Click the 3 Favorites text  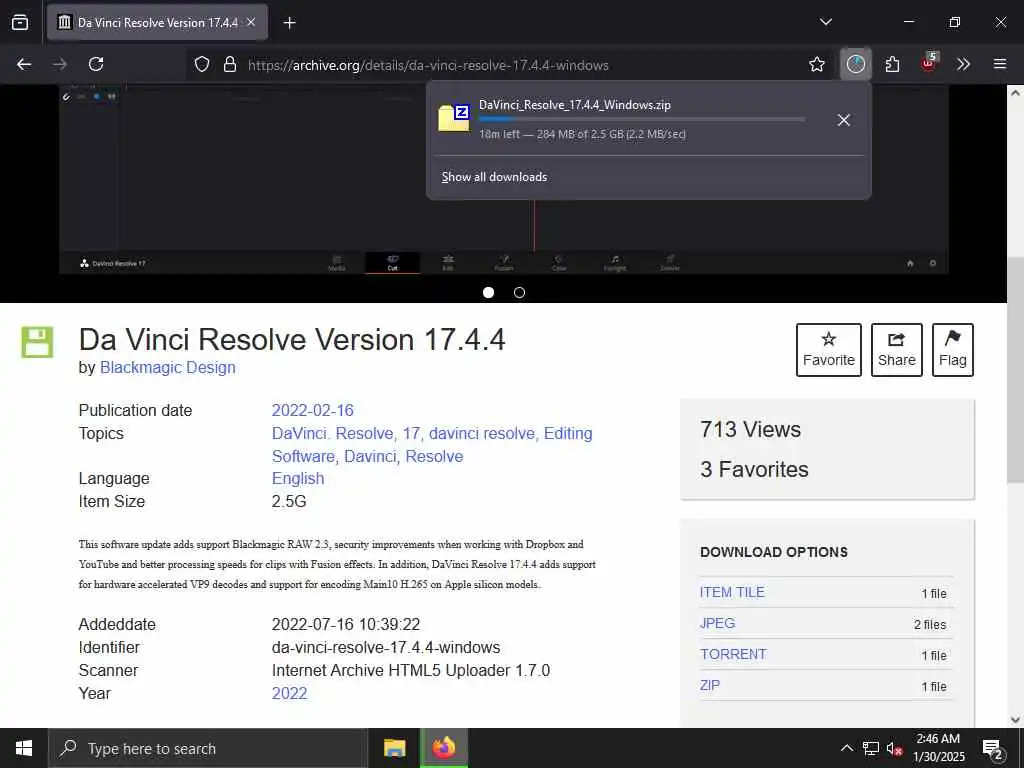754,470
